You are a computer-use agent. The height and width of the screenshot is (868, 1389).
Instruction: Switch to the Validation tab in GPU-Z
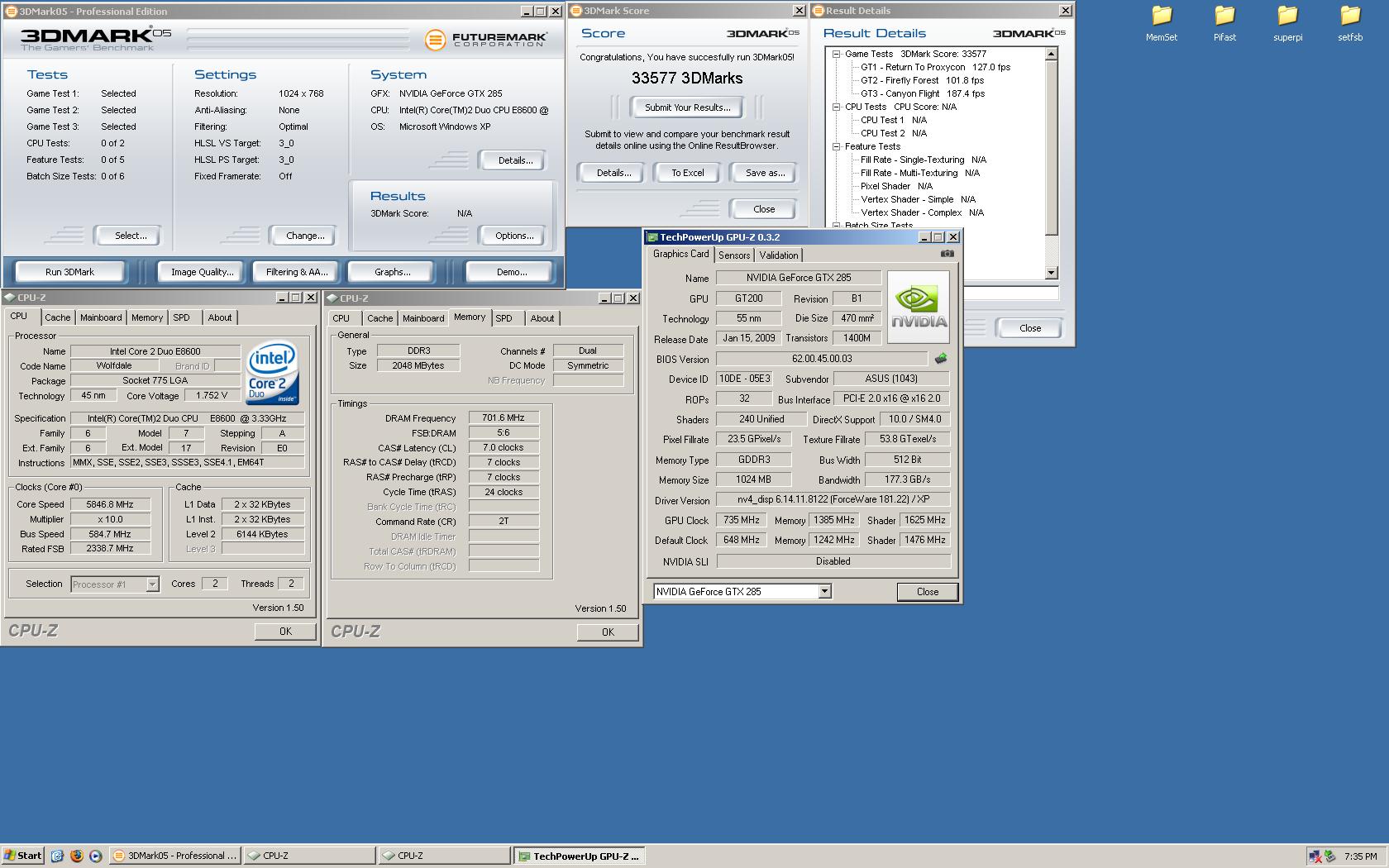(779, 255)
